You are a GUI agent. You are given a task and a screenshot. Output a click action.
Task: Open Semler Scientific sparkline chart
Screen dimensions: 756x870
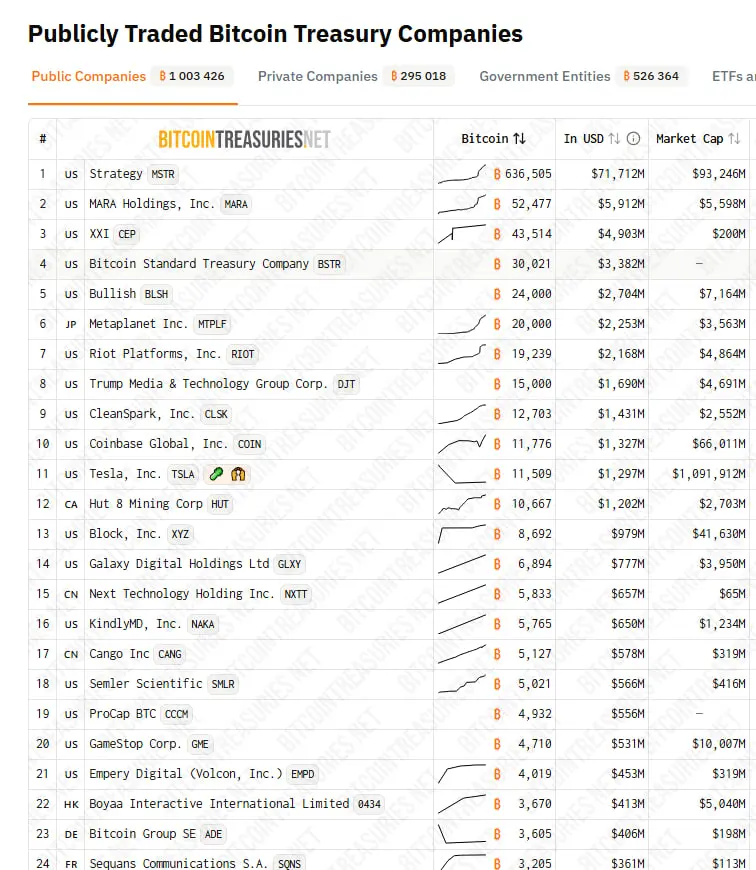[461, 684]
